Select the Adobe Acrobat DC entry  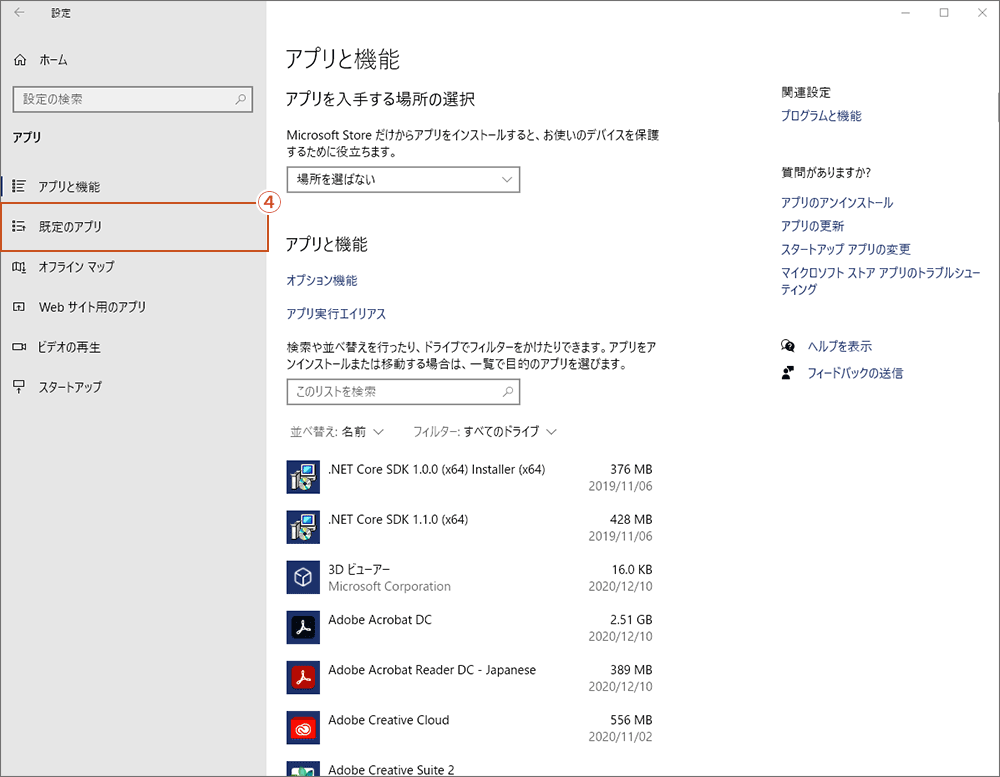(x=470, y=627)
